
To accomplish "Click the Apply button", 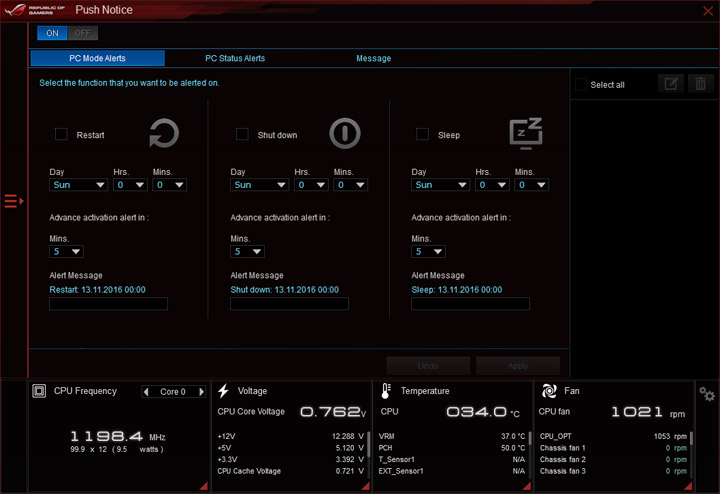I will 518,366.
